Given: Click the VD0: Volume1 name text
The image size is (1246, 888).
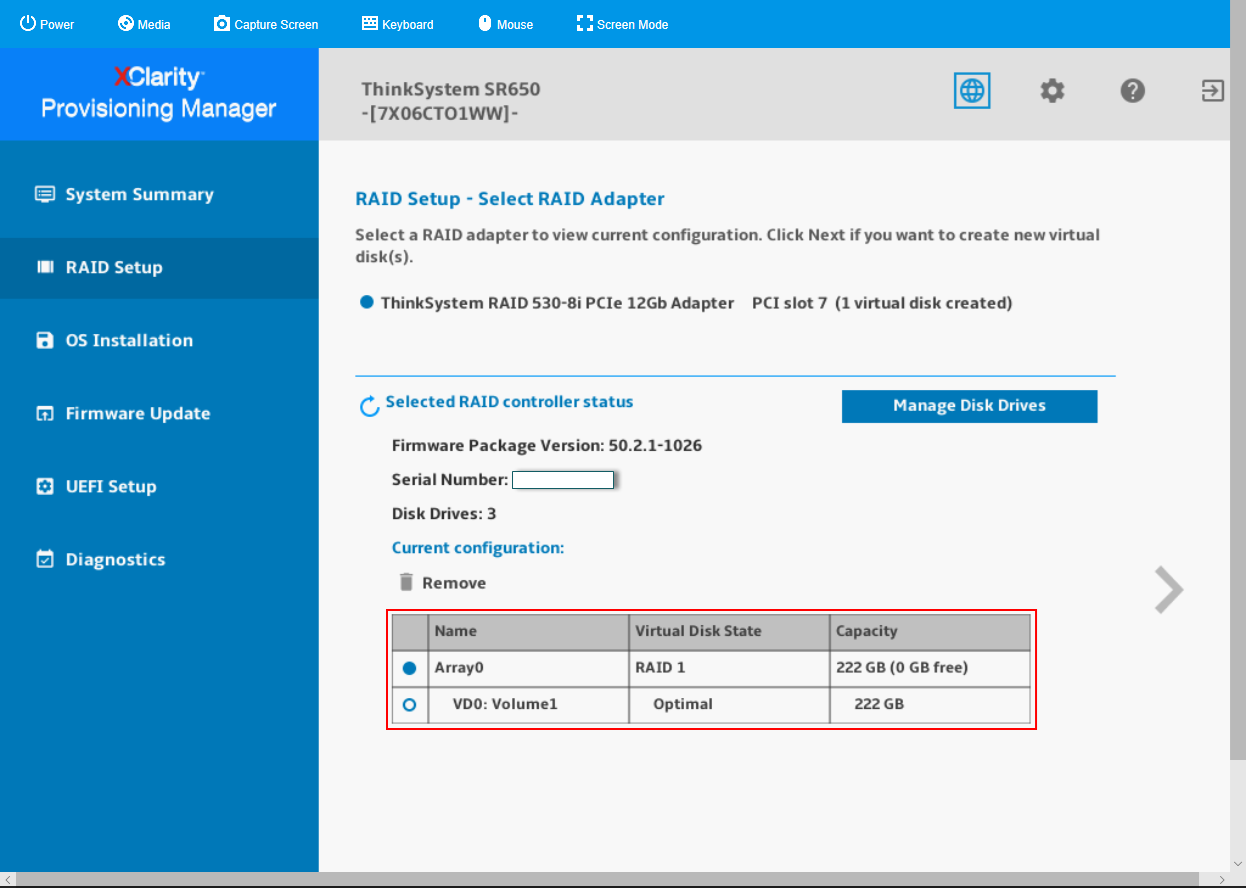Looking at the screenshot, I should (x=505, y=705).
